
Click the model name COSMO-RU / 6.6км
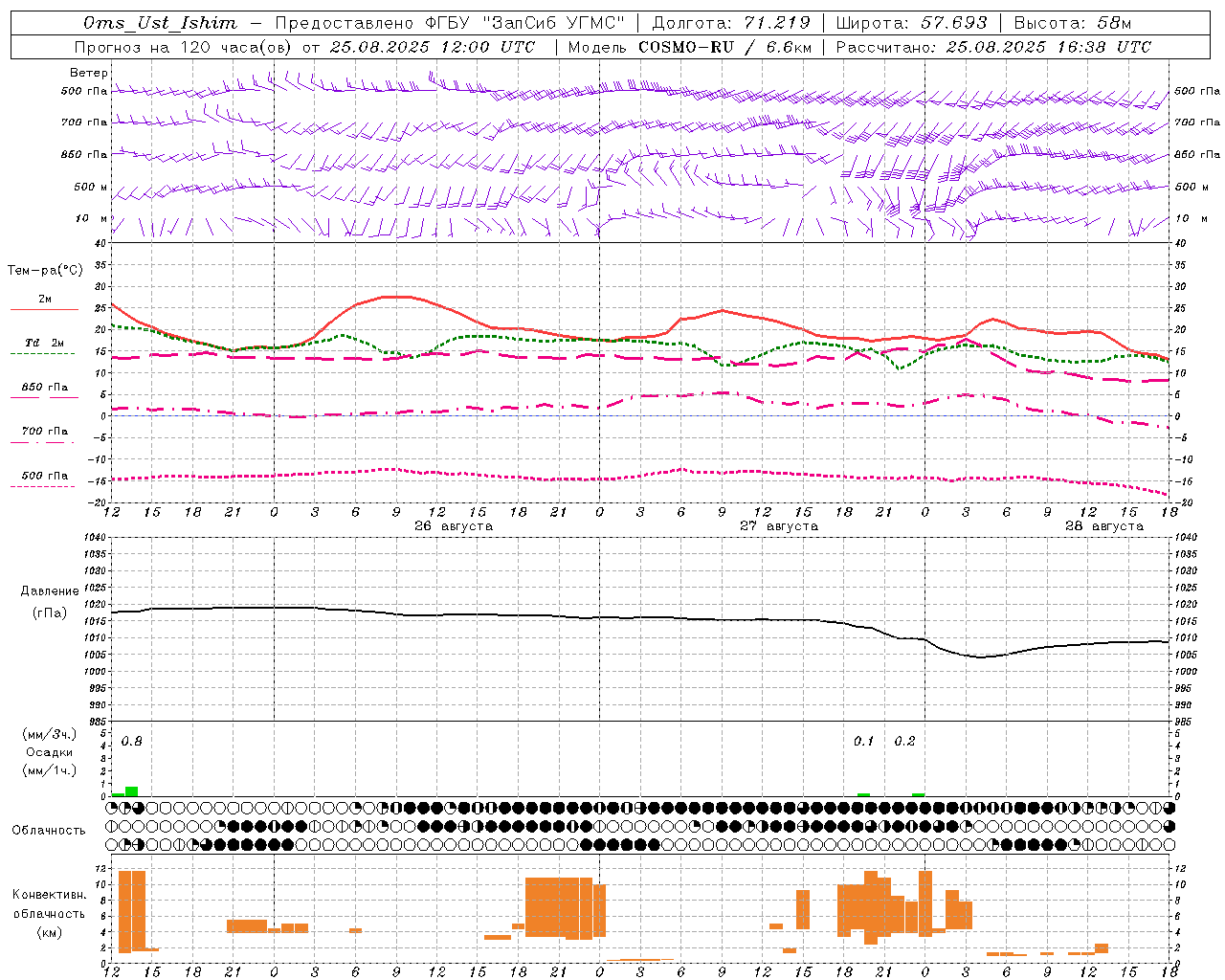point(724,47)
